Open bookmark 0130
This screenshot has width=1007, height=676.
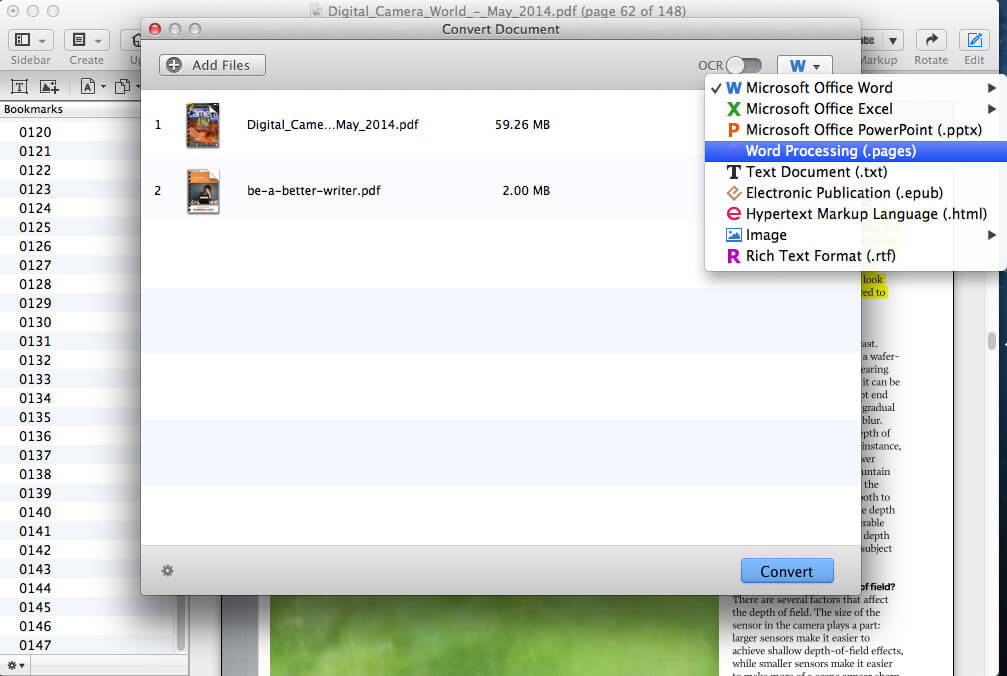click(35, 322)
